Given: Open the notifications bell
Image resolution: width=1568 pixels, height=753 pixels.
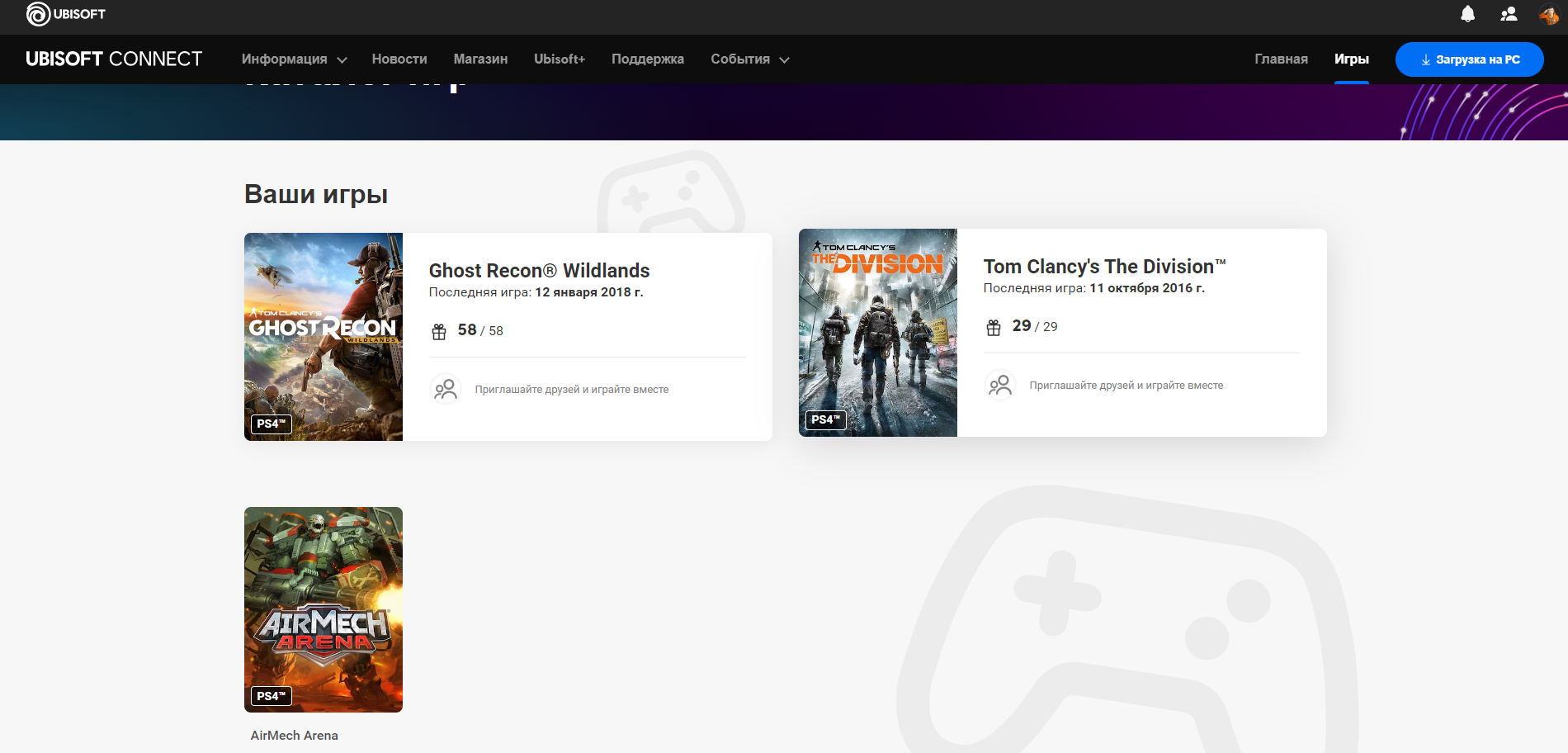Looking at the screenshot, I should click(x=1467, y=14).
